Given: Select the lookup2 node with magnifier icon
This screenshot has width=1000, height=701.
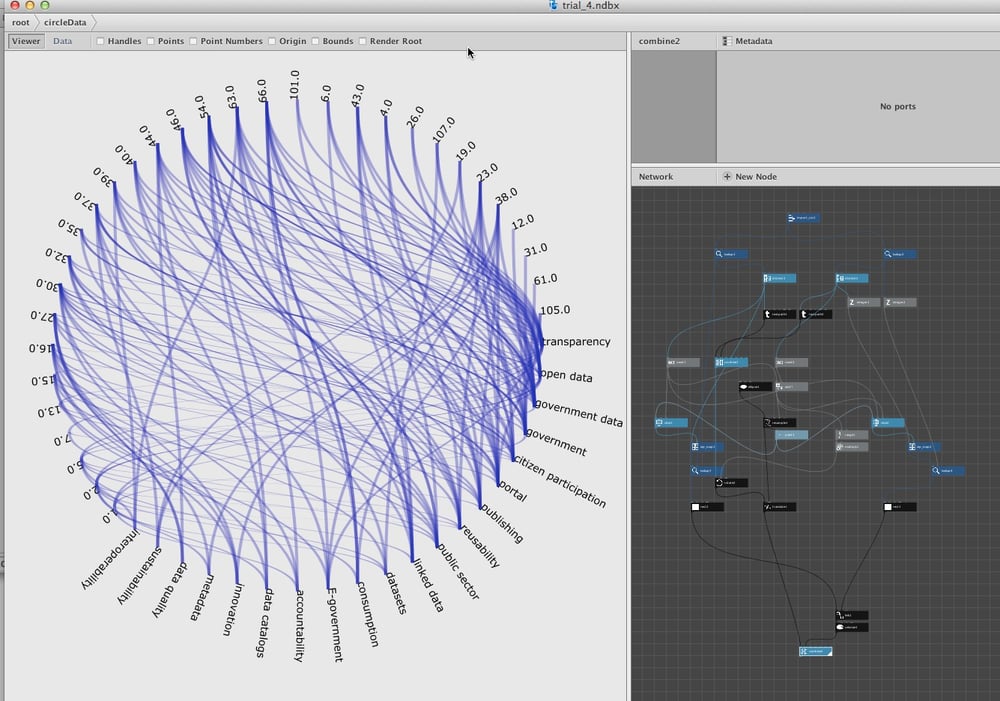Looking at the screenshot, I should [x=900, y=254].
